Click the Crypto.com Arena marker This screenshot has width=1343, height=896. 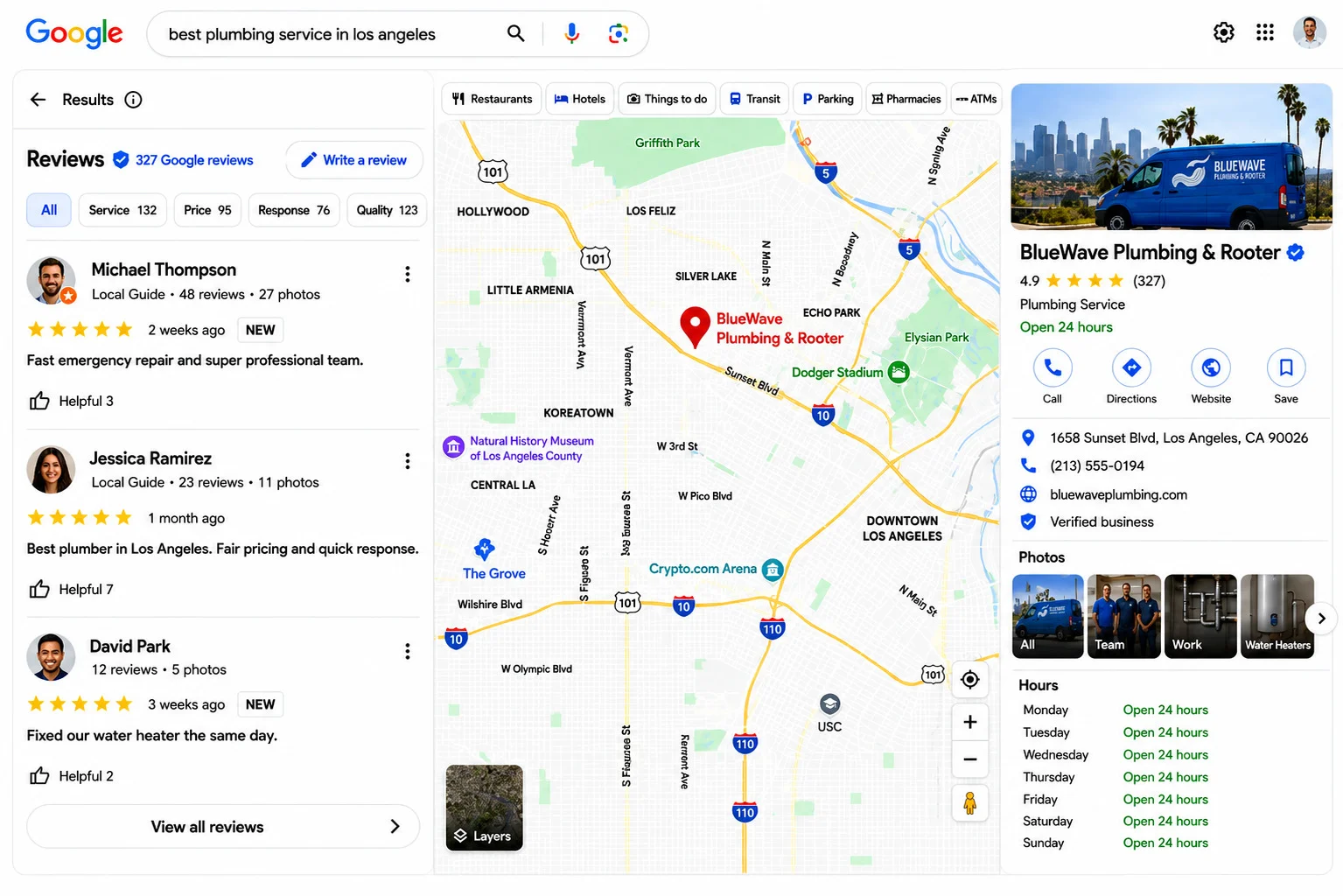[773, 570]
